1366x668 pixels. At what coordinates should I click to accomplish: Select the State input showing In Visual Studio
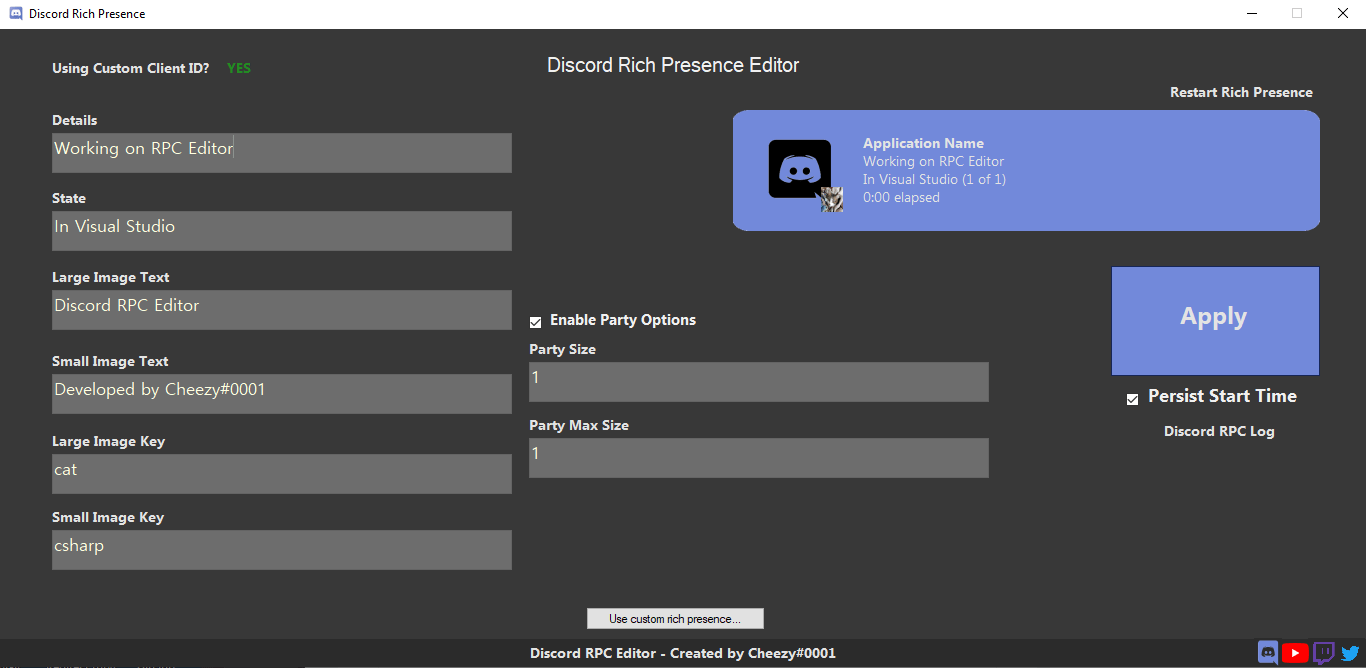(x=281, y=230)
